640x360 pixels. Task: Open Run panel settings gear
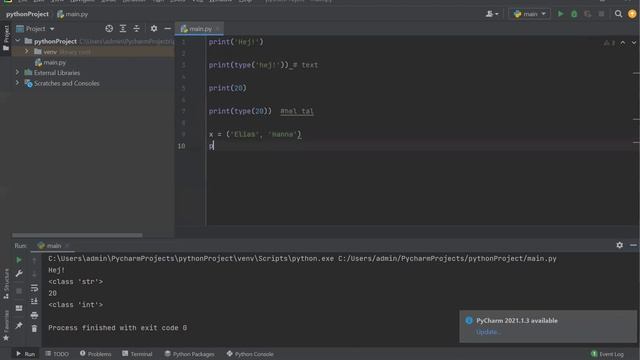pos(619,245)
